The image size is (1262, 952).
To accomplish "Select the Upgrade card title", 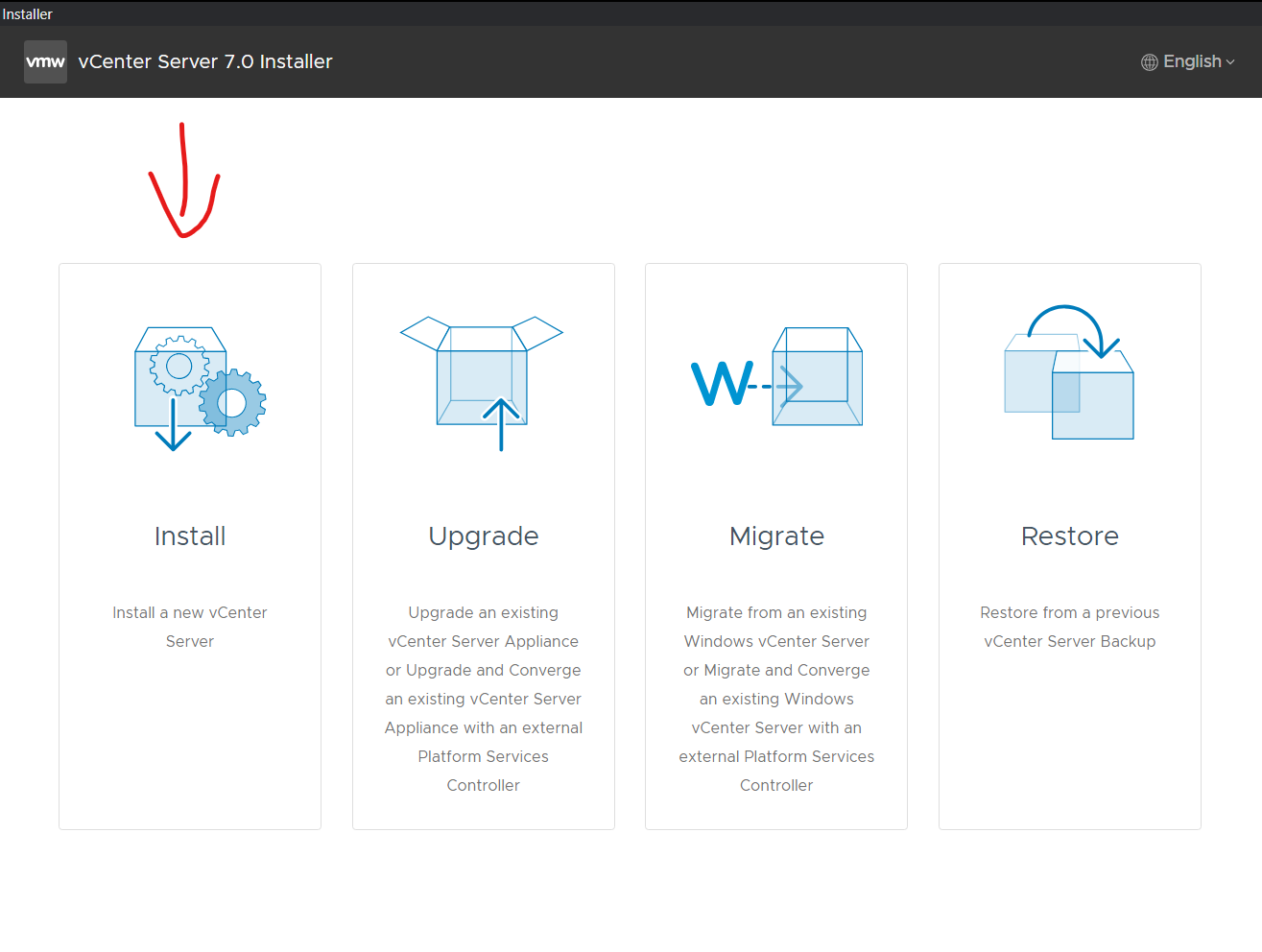I will click(x=484, y=536).
